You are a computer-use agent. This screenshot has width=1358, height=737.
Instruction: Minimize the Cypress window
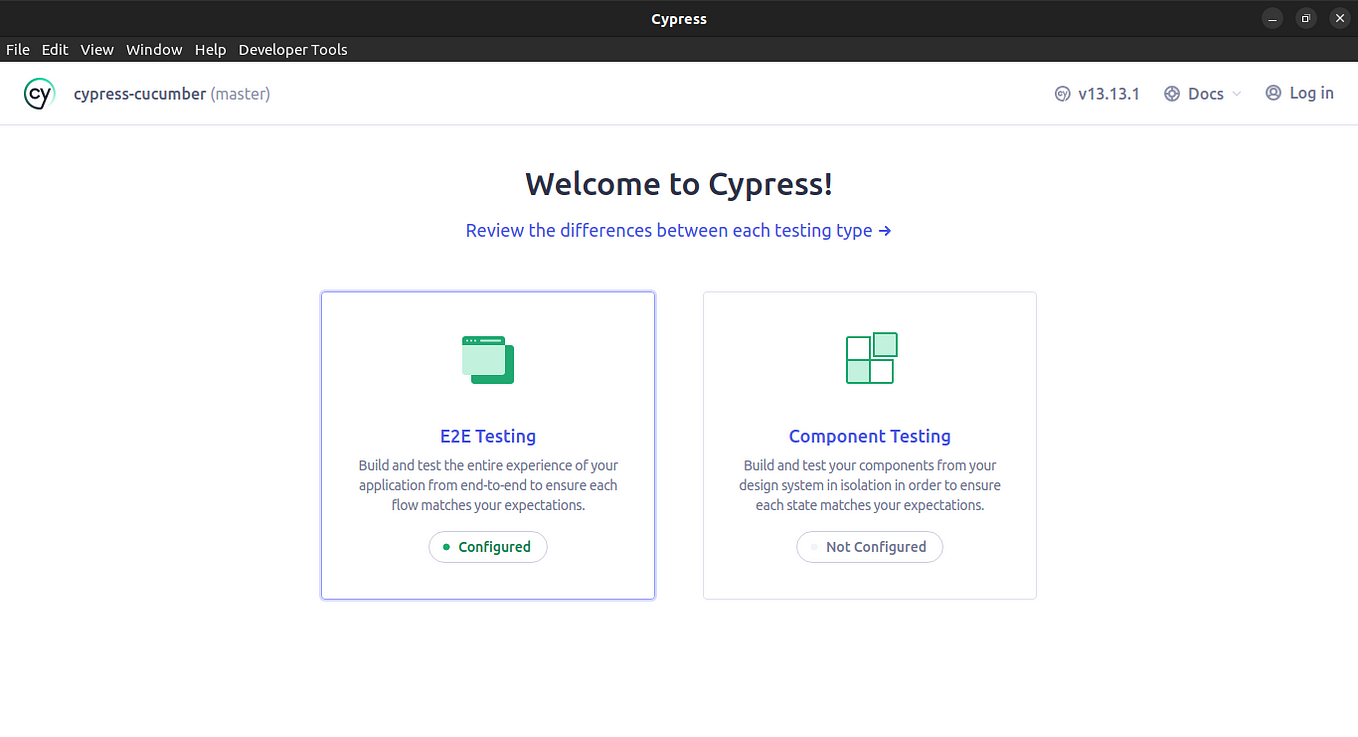click(1272, 18)
